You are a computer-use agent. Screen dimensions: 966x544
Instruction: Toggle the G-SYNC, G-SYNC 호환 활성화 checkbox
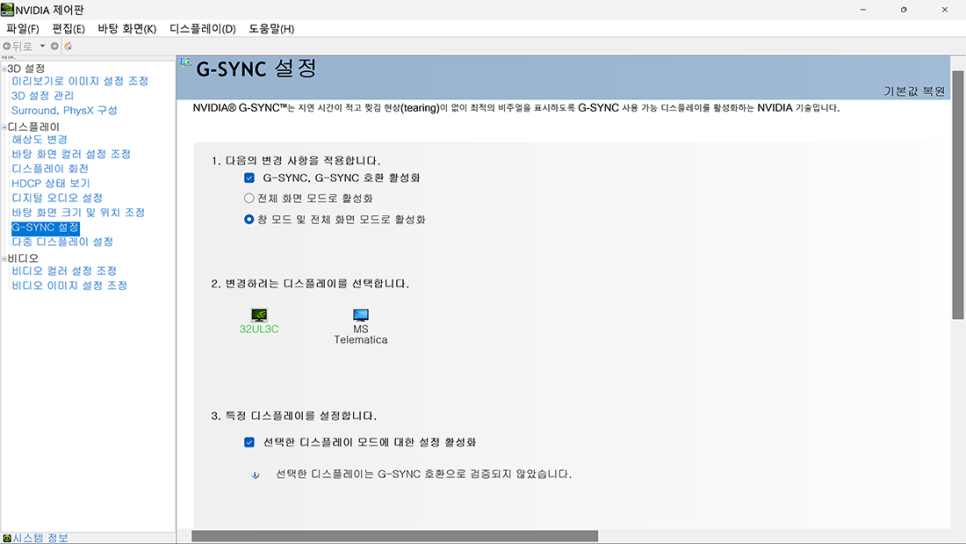249,178
